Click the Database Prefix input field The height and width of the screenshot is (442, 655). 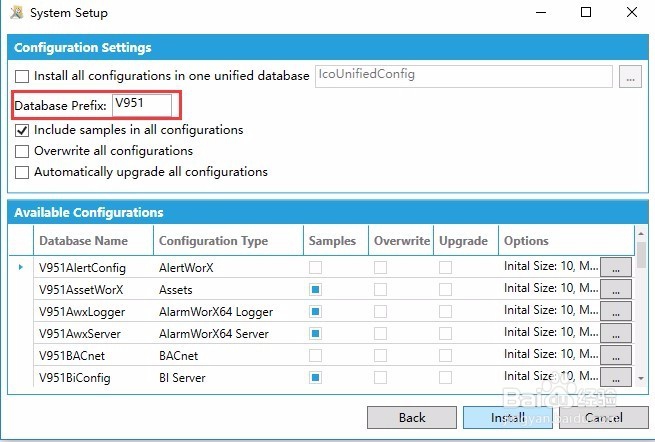142,105
